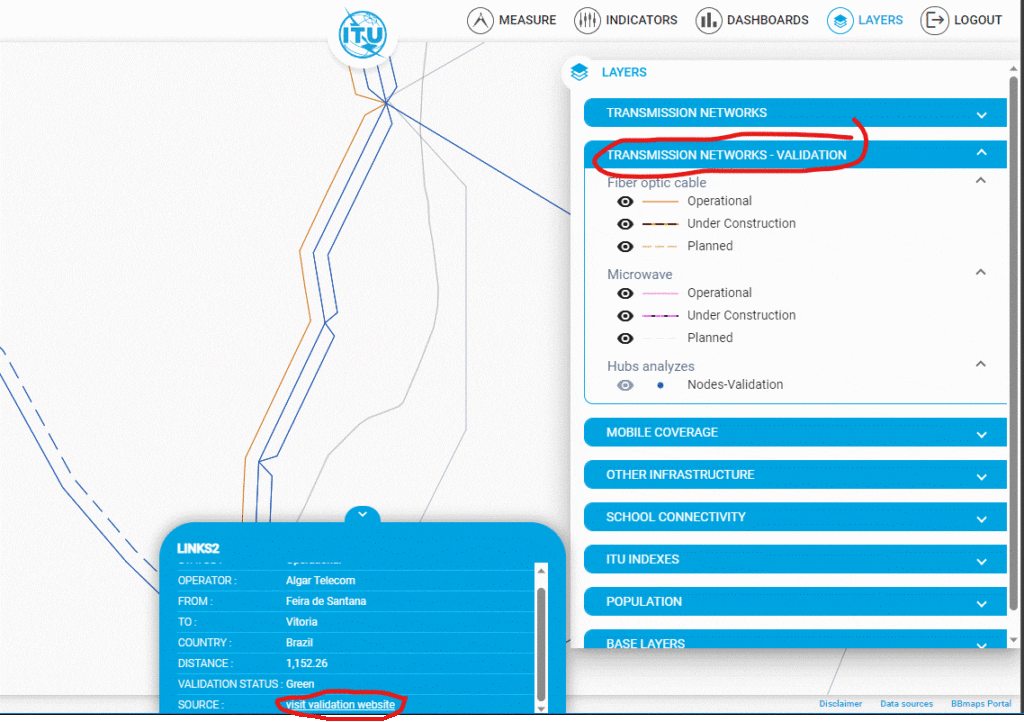This screenshot has width=1024, height=722.
Task: Collapse the LINKS2 popup with the chevron
Action: coord(362,514)
